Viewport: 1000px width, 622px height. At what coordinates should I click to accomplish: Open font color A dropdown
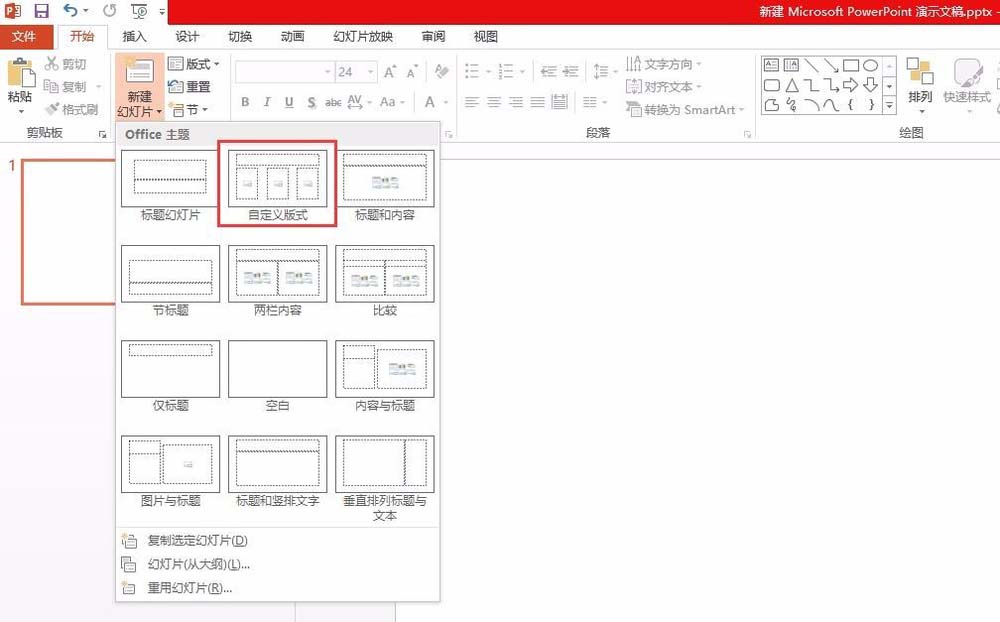[x=445, y=102]
